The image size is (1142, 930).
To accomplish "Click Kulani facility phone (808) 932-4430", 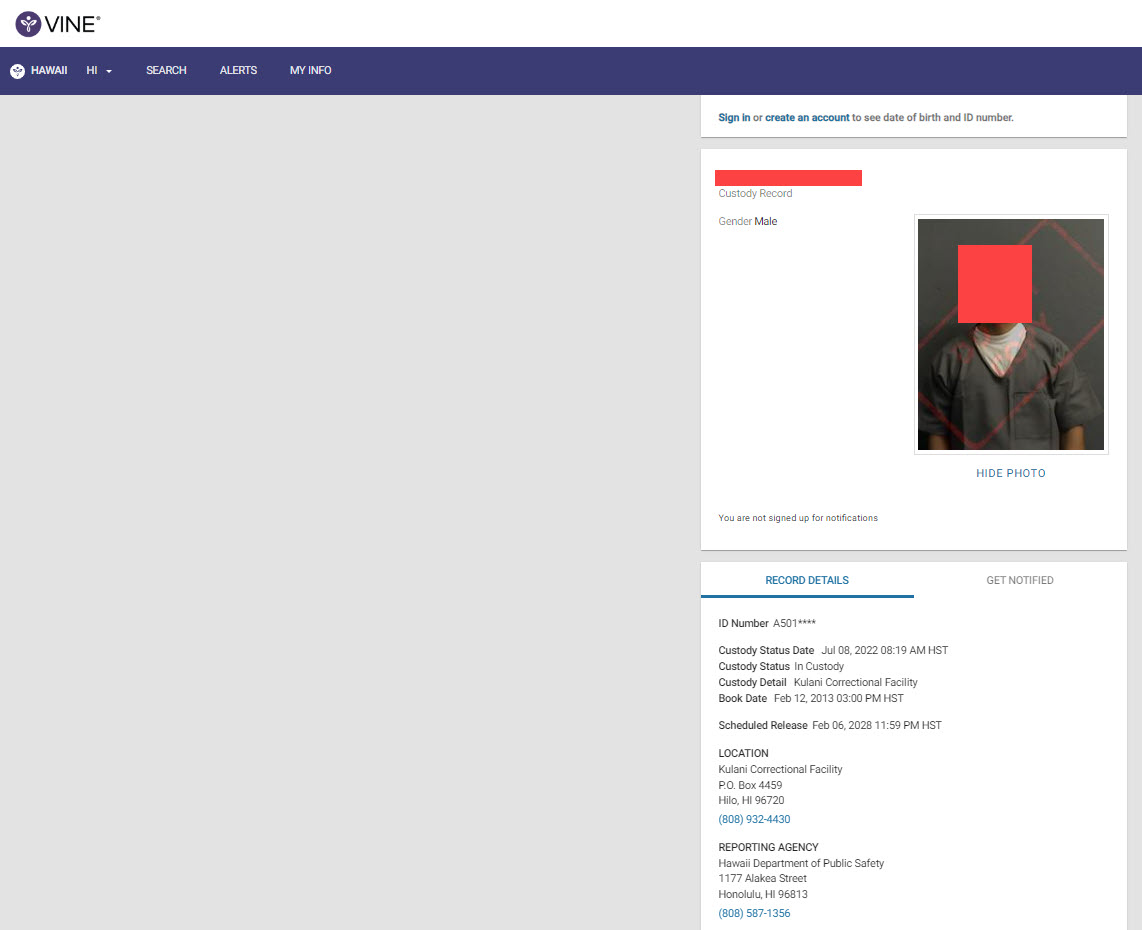I will (754, 820).
